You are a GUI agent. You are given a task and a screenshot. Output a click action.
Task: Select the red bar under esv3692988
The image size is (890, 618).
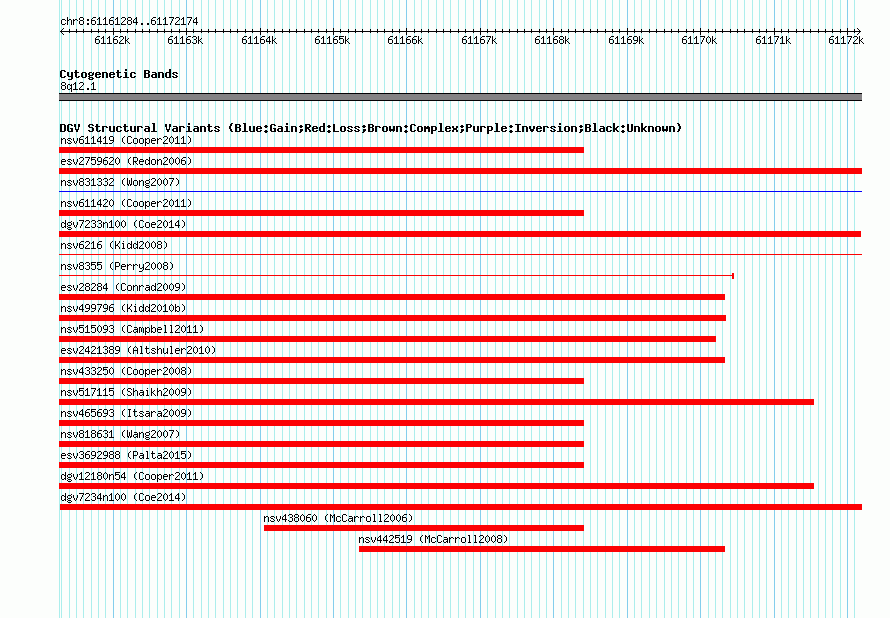(x=321, y=465)
